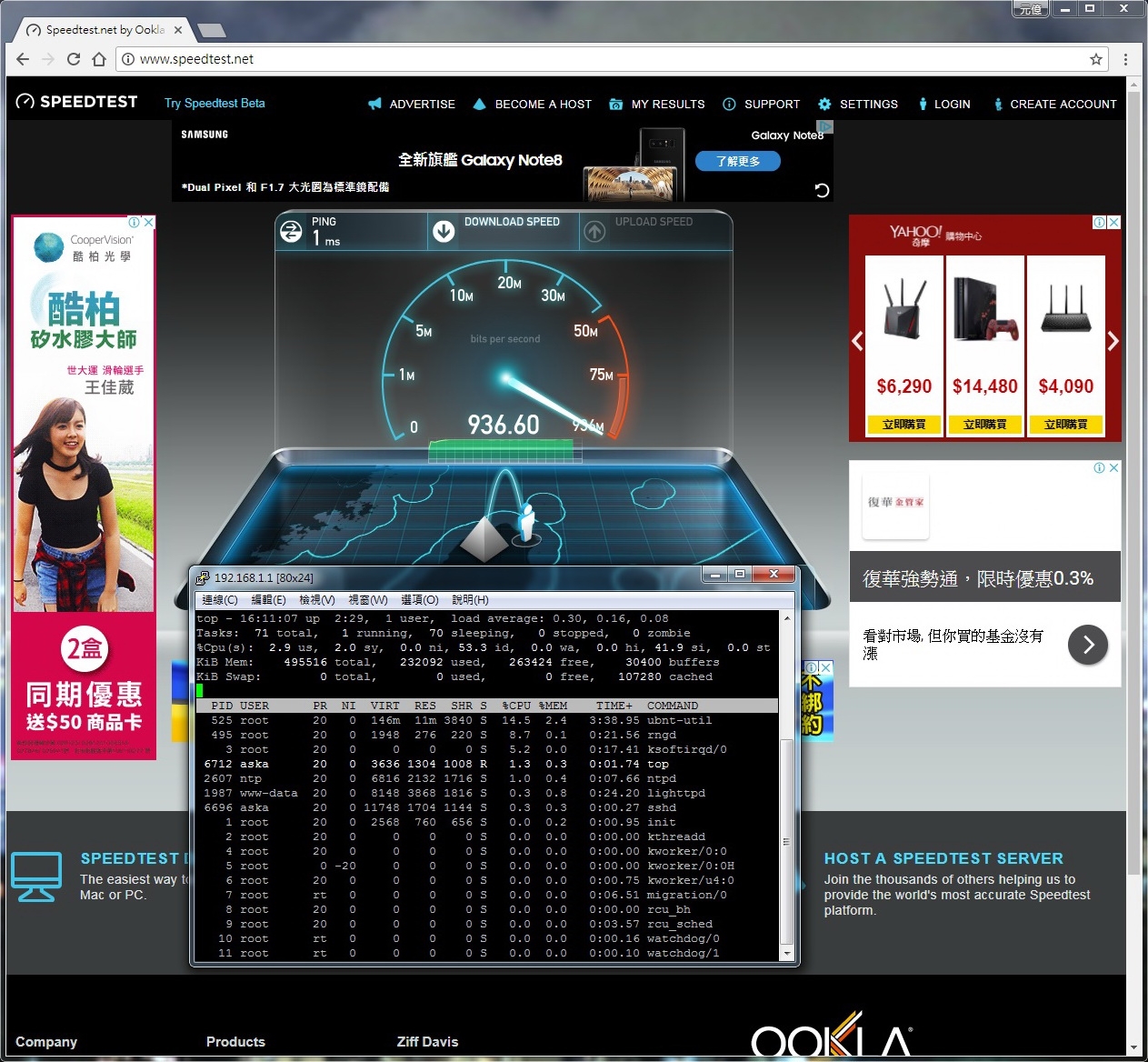This screenshot has height=1062, width=1148.
Task: Reload the page with refresh icon
Action: click(74, 59)
